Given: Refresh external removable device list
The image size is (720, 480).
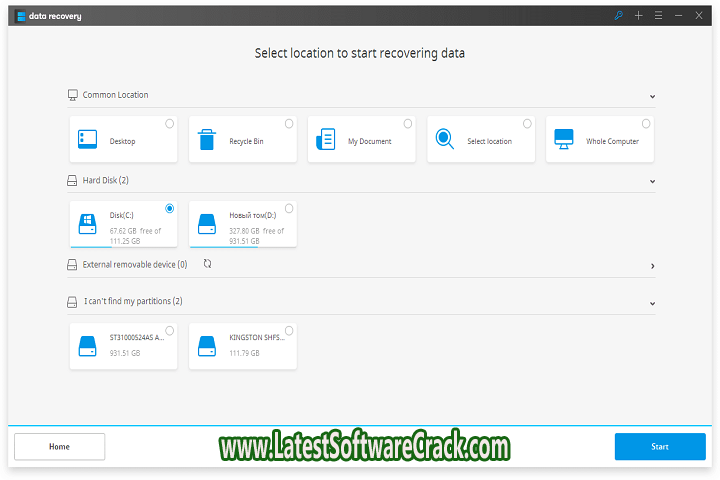Looking at the screenshot, I should pyautogui.click(x=207, y=264).
